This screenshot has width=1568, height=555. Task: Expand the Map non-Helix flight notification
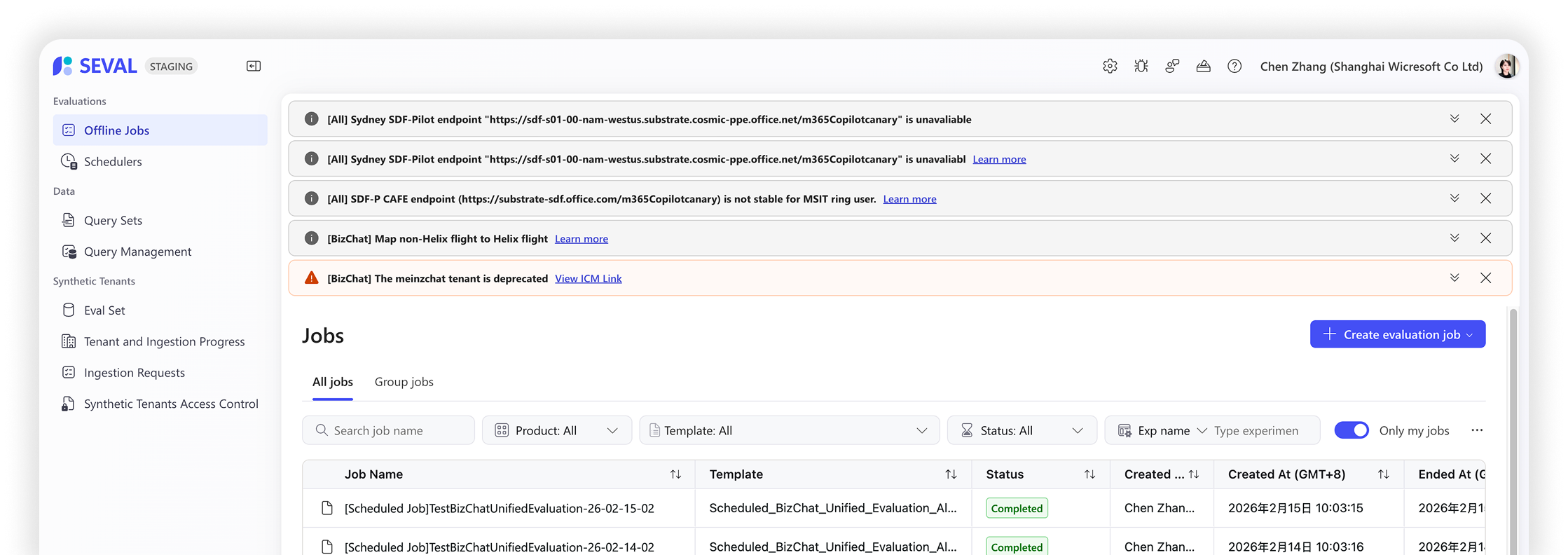1454,238
